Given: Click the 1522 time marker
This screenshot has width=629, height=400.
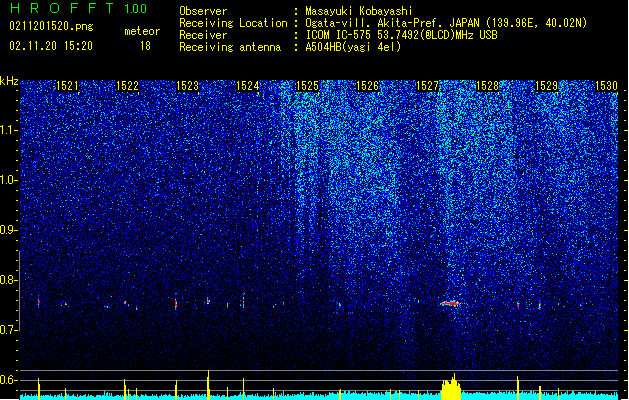Looking at the screenshot, I should (x=127, y=85).
